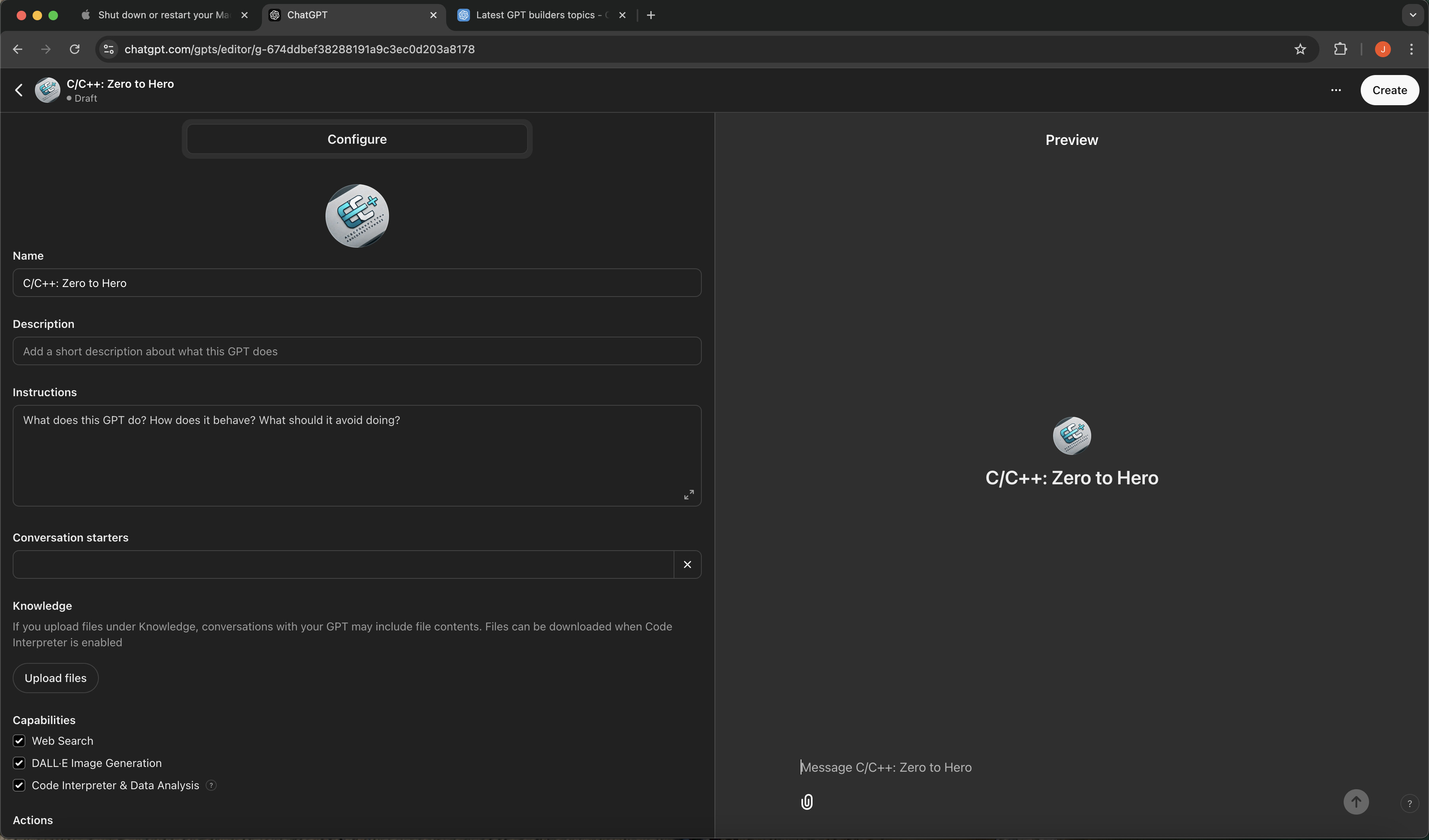Bookmark this page with the star icon
This screenshot has height=840, width=1429.
(1300, 49)
